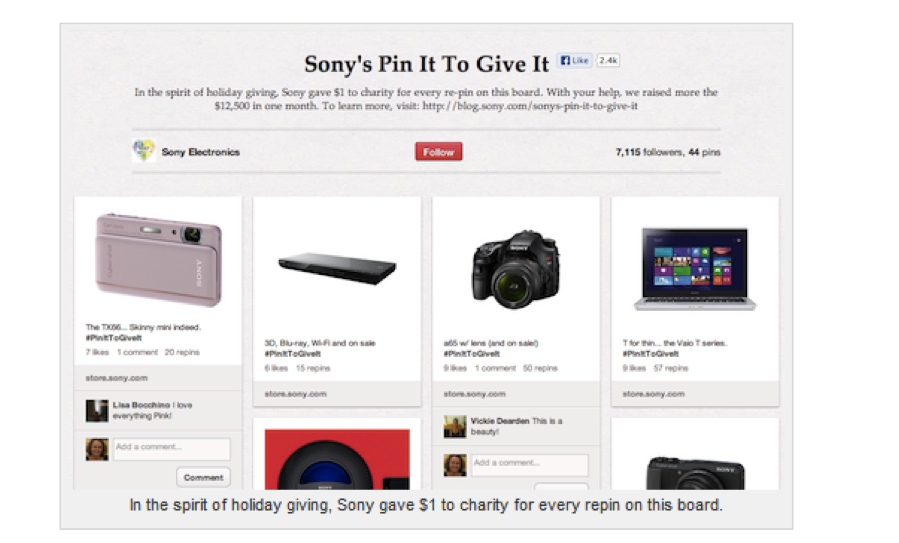Click the red Follow button
Viewport: 899px width, 543px height.
click(439, 152)
